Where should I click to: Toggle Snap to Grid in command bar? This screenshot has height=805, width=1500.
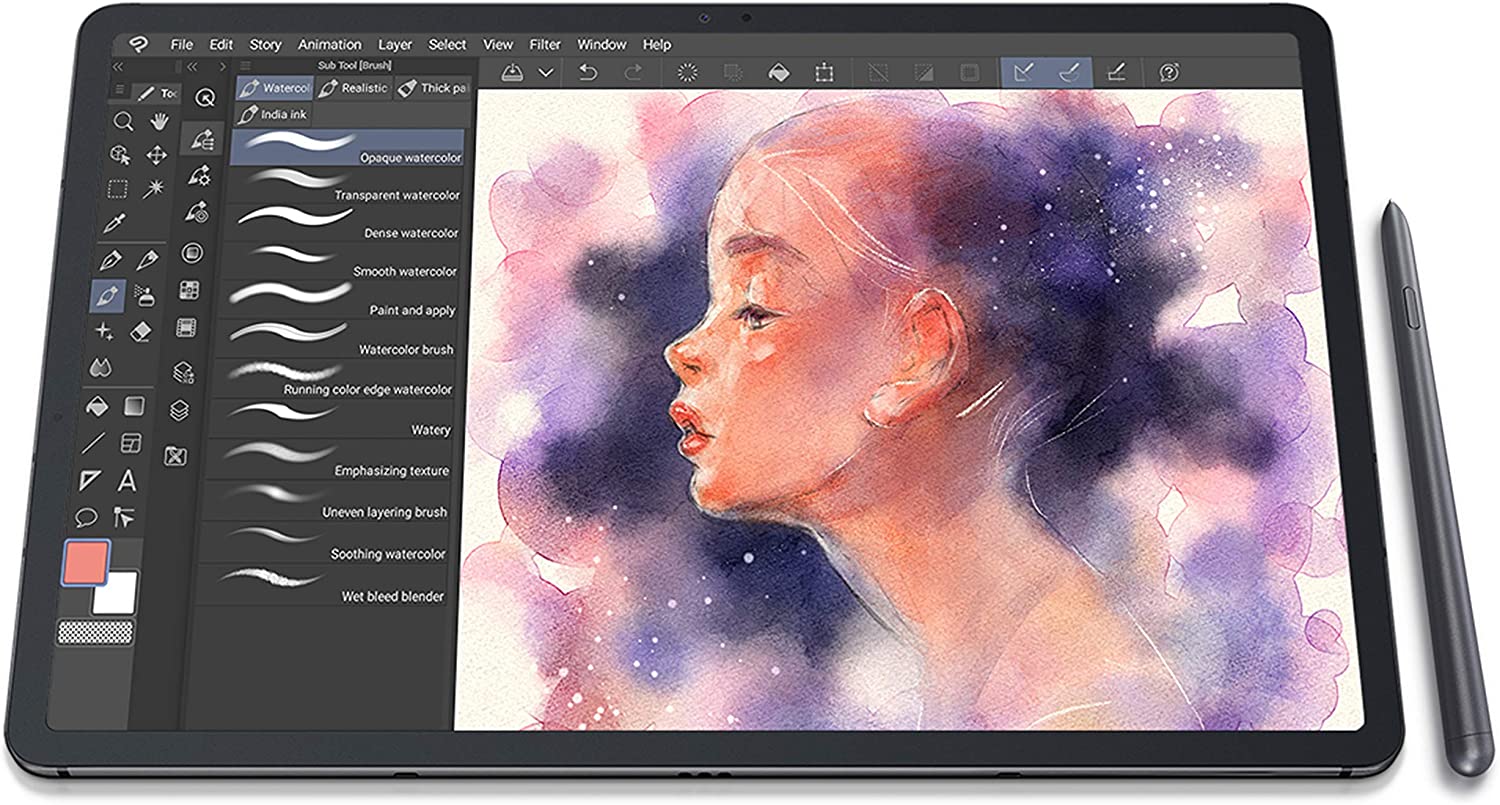1116,72
